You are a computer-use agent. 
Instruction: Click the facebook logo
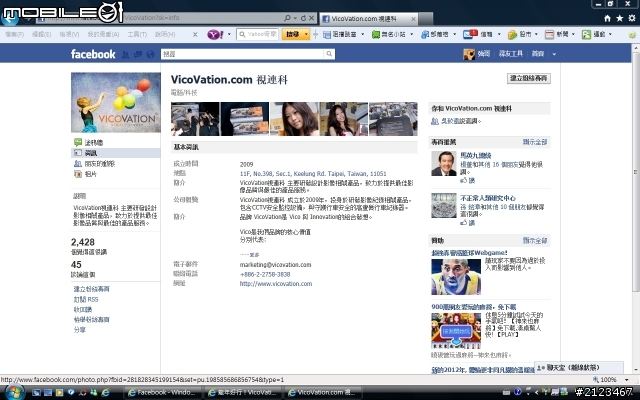(93, 54)
